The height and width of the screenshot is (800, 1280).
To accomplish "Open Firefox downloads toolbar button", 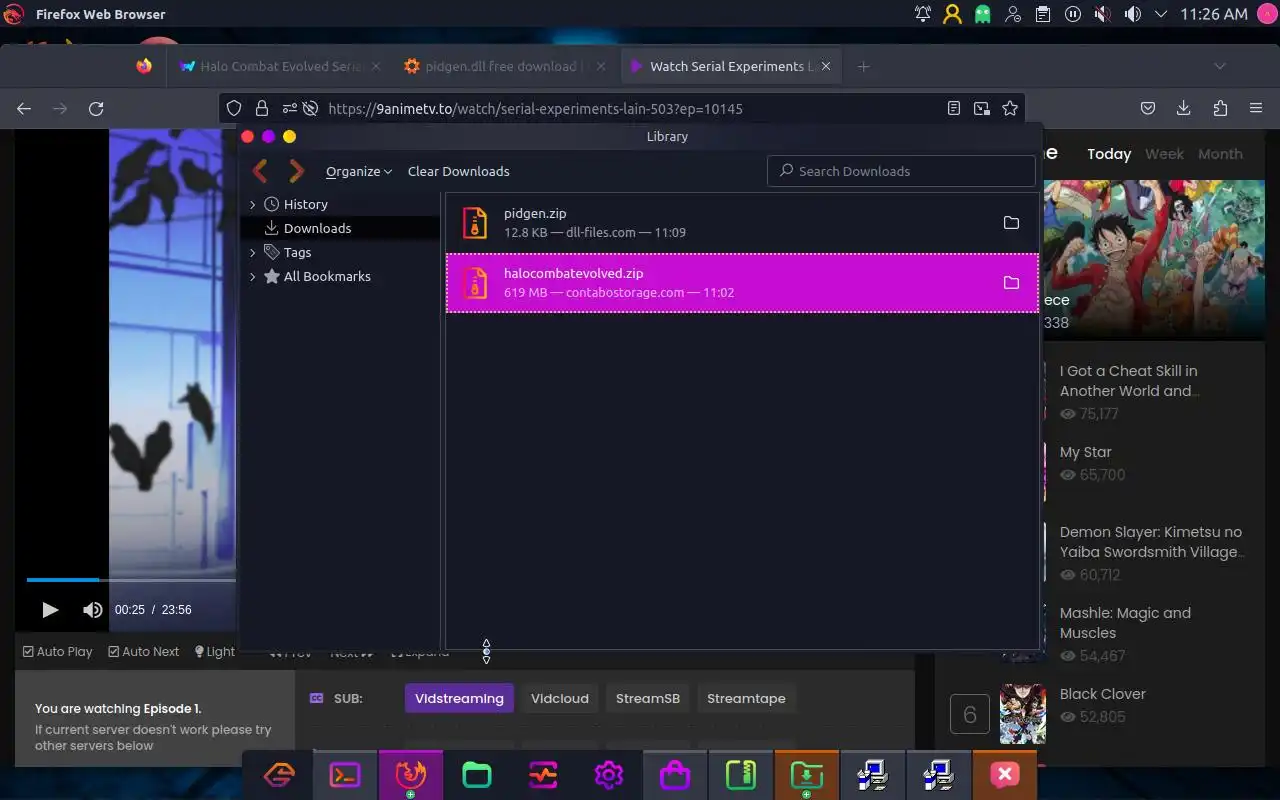I will (1184, 108).
